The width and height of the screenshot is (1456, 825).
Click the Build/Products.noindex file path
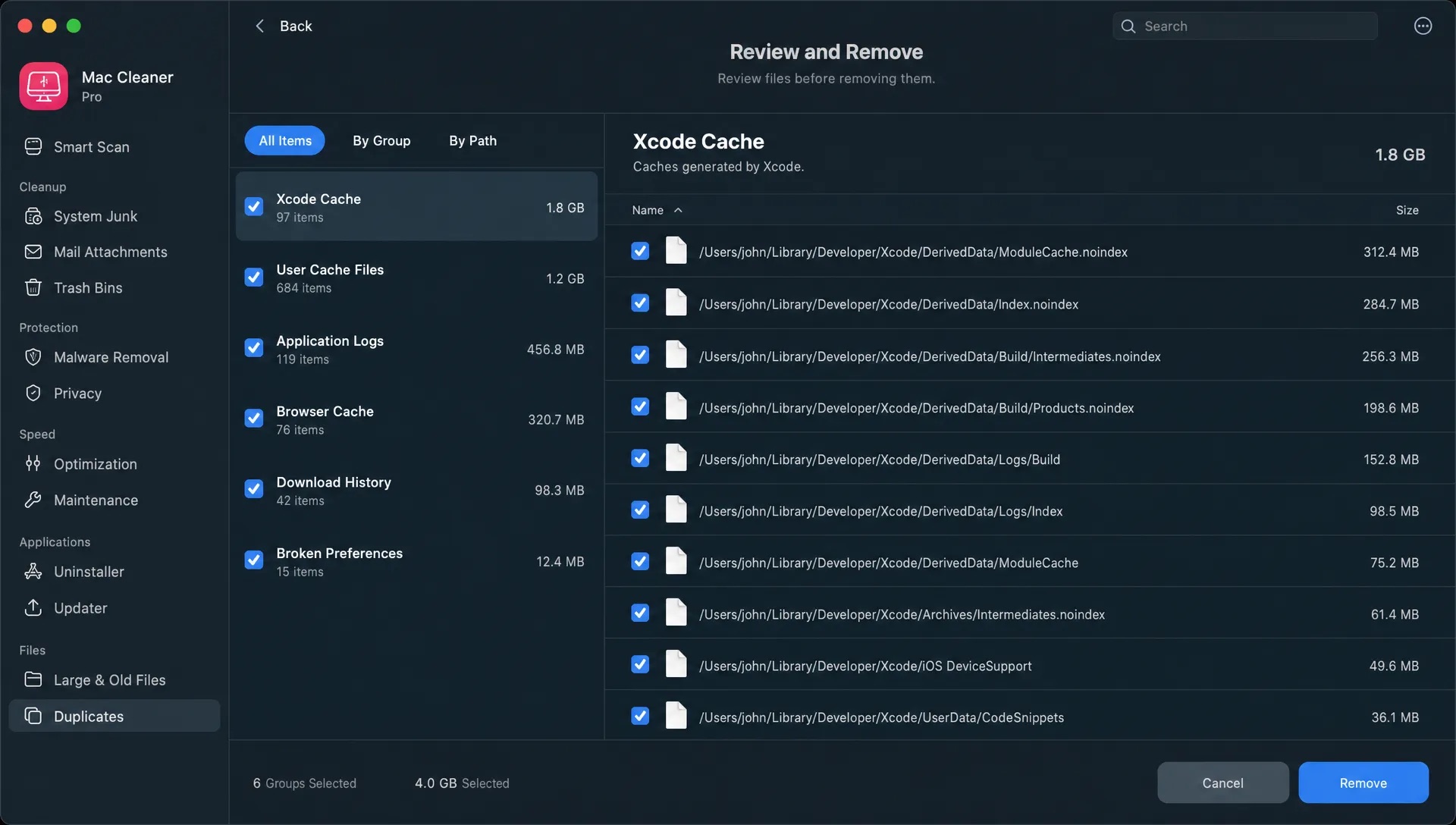(x=916, y=408)
